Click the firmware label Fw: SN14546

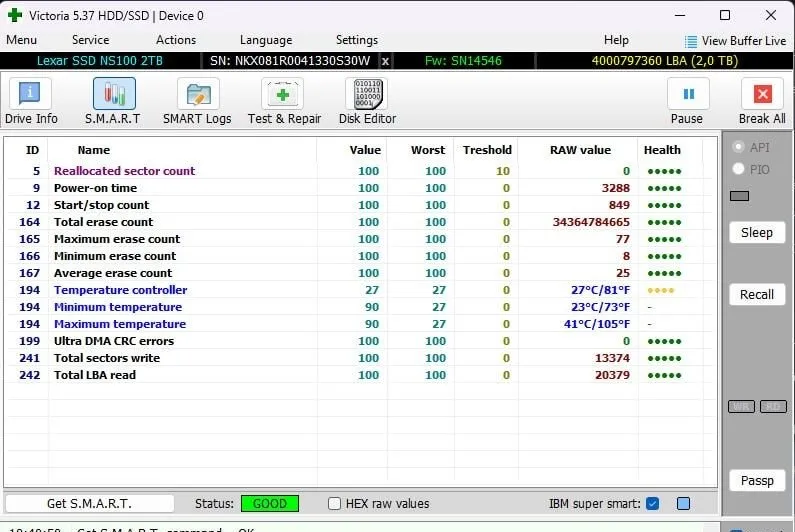463,61
